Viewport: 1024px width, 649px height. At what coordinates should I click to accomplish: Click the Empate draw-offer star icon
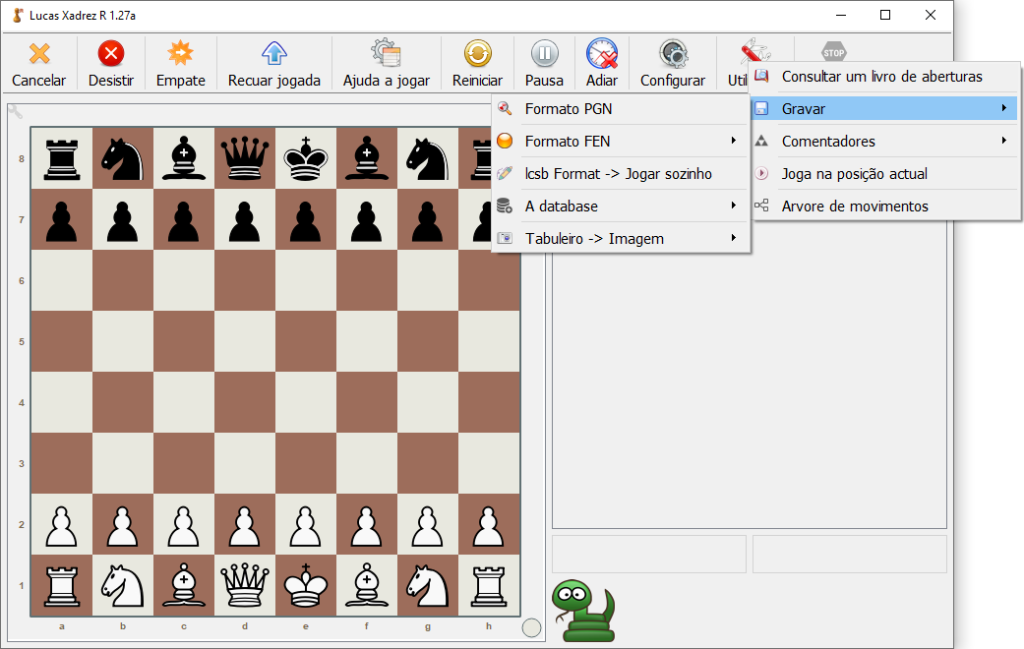click(x=180, y=51)
